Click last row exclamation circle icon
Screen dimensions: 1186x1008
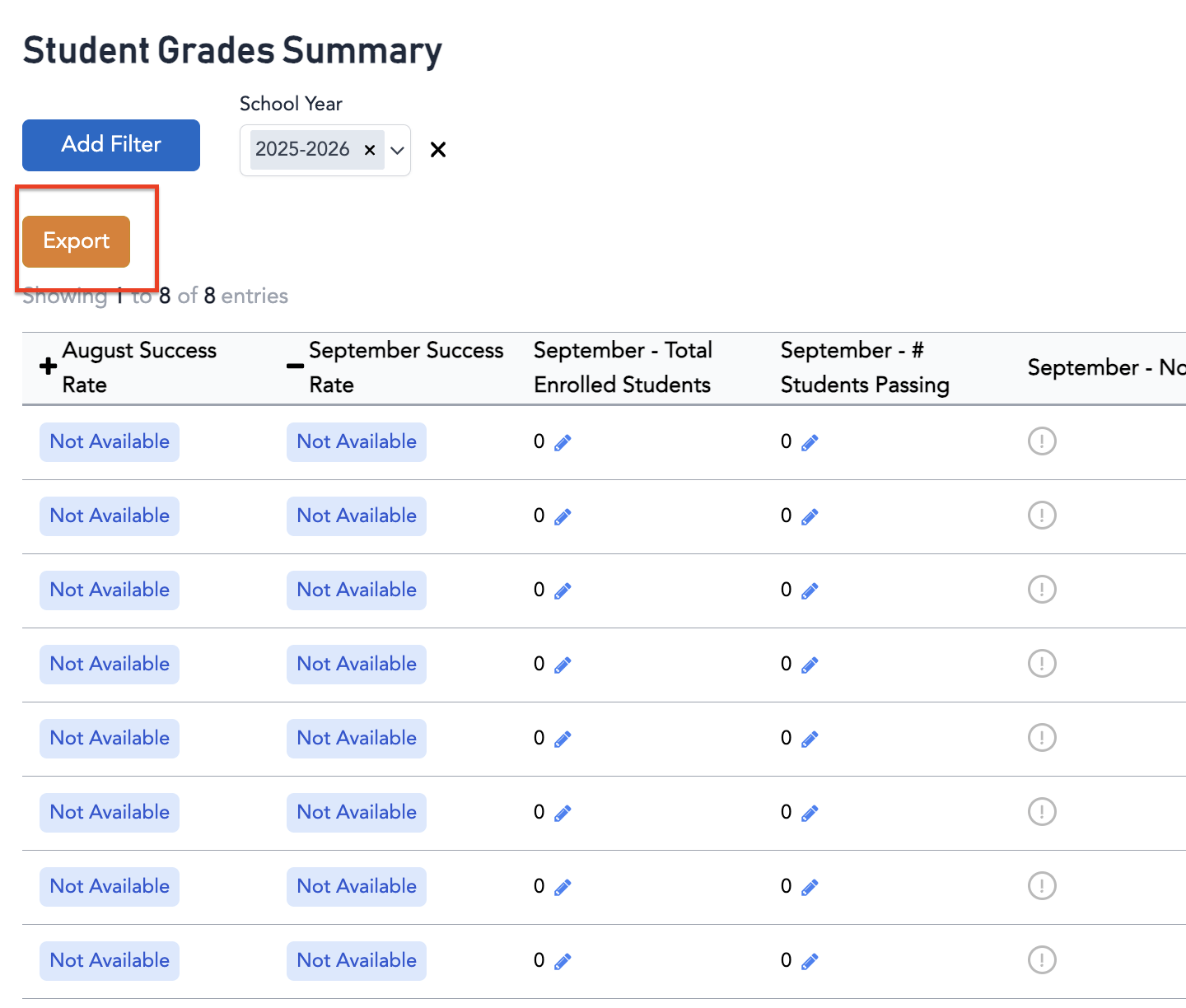(x=1042, y=960)
